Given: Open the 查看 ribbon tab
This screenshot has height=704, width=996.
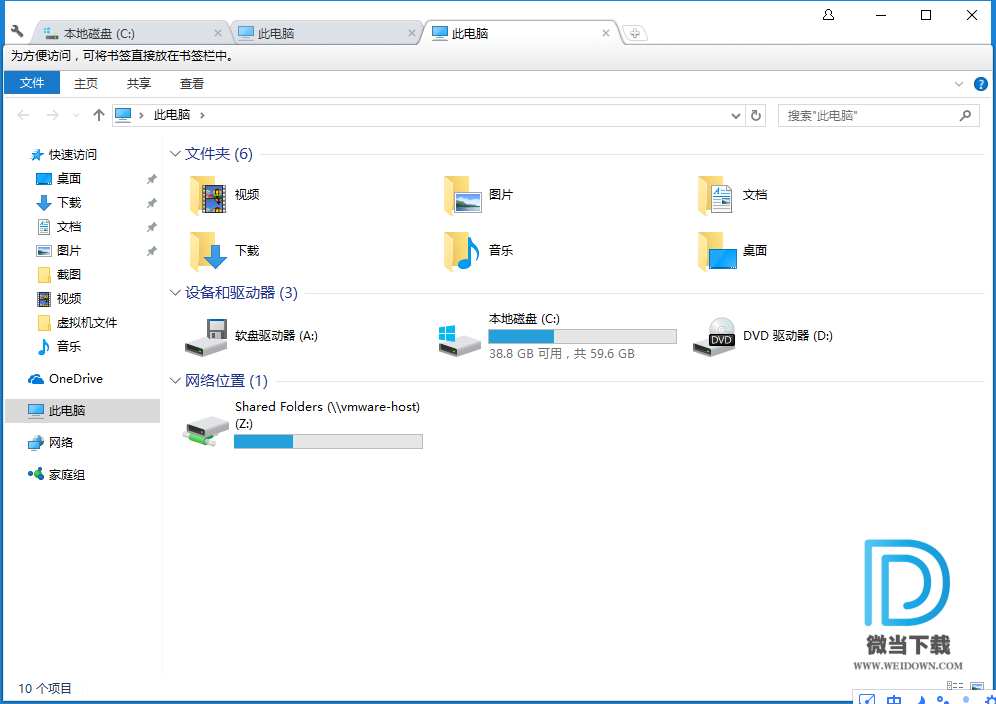Looking at the screenshot, I should point(192,84).
